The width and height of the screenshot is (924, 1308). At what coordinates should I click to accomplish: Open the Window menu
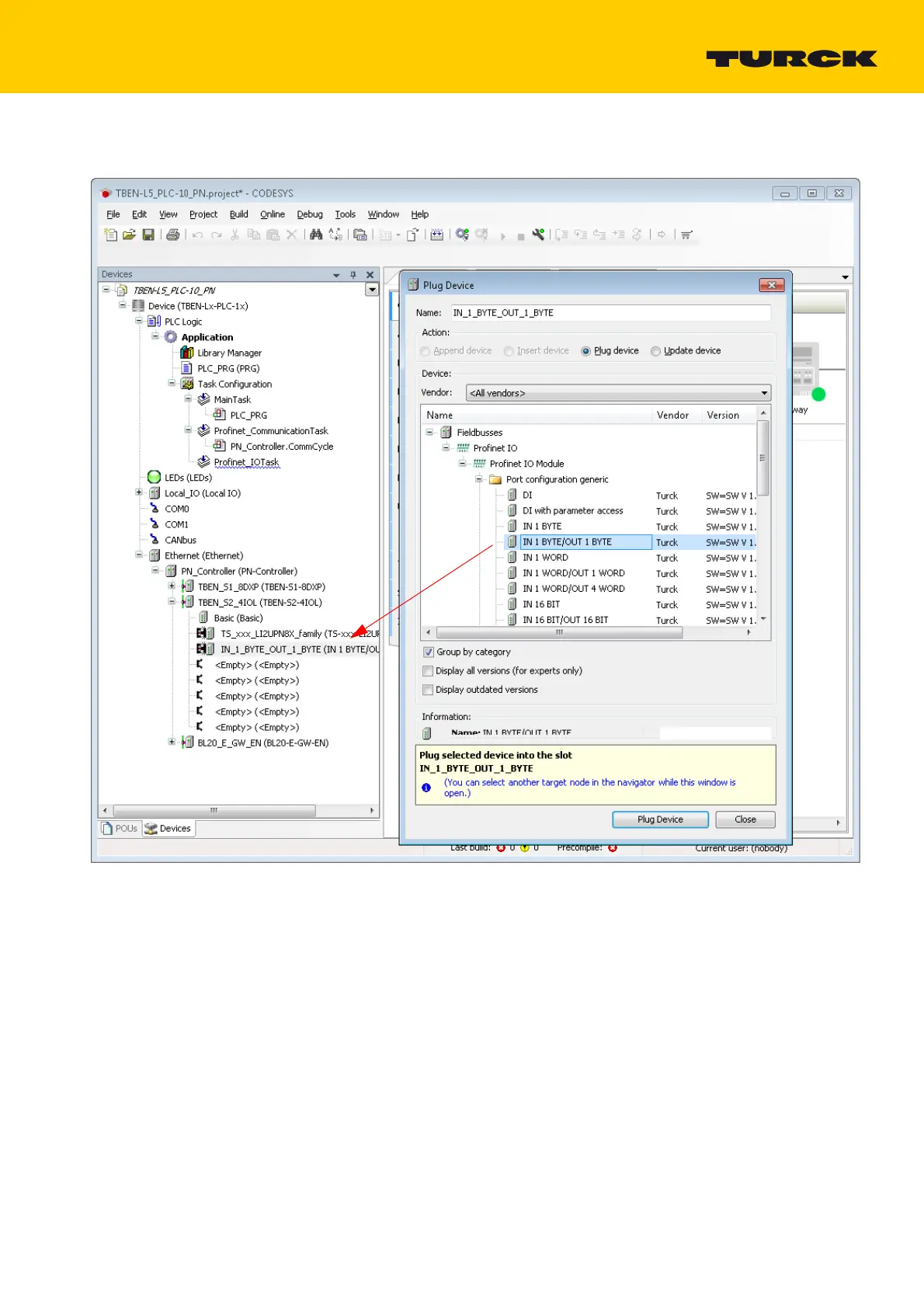(384, 214)
